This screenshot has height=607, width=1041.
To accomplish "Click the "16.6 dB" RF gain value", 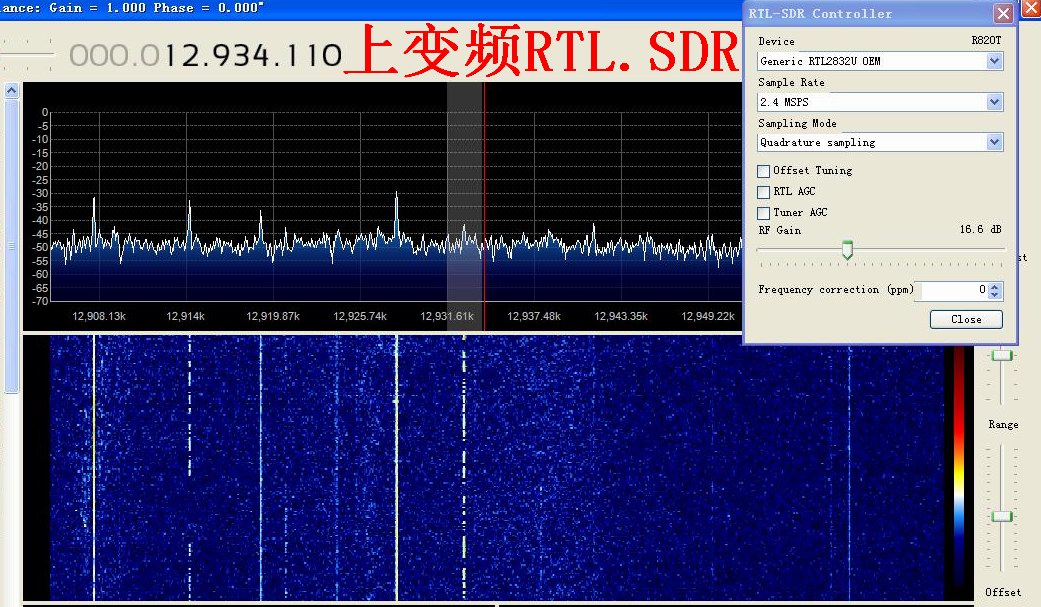I will point(981,229).
